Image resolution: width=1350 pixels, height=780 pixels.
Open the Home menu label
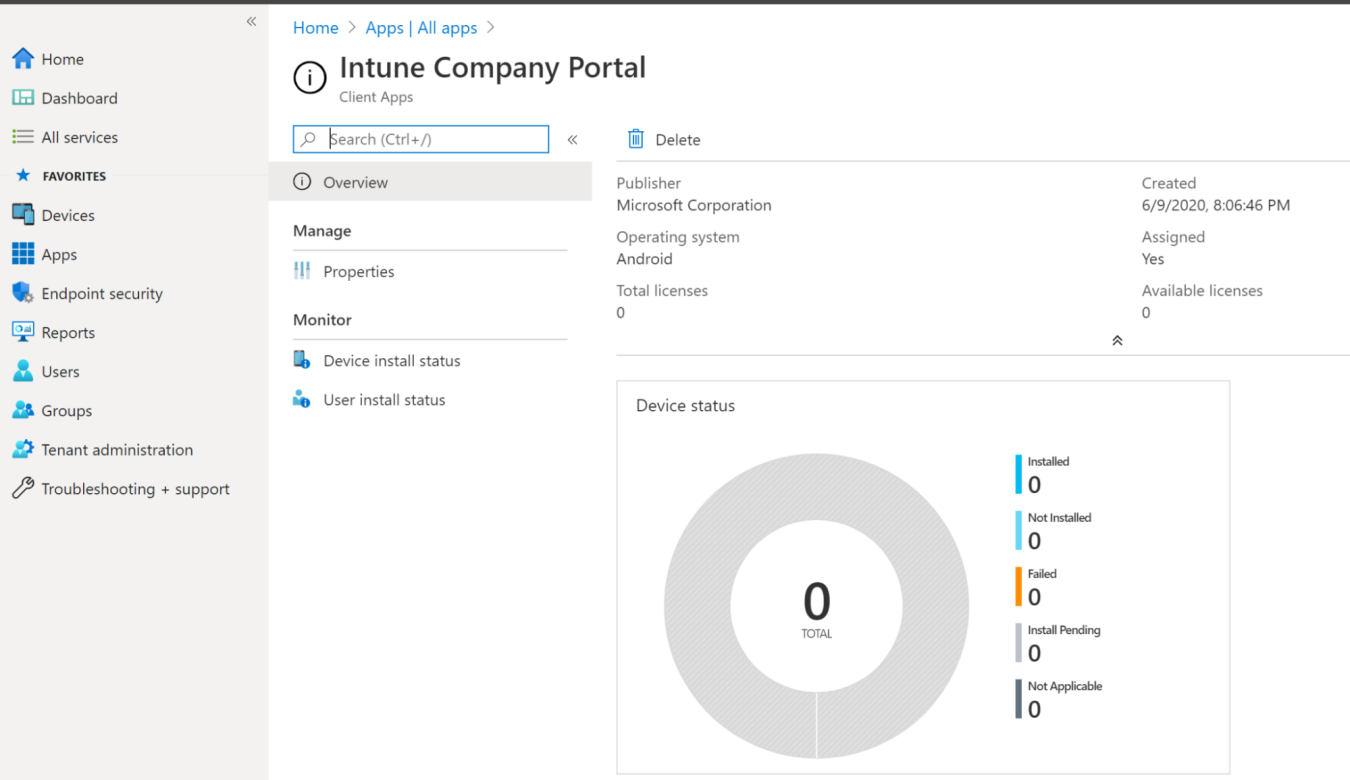pos(63,59)
